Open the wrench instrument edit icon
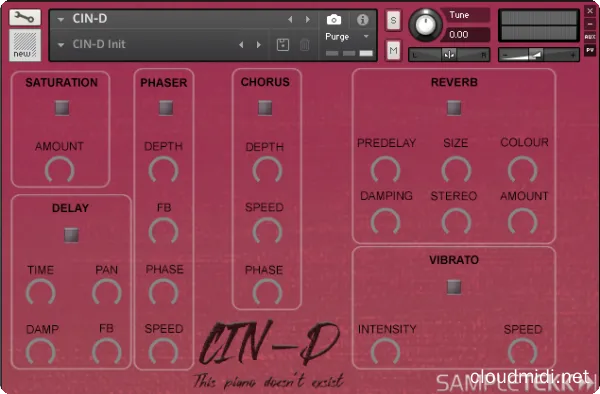 point(25,18)
